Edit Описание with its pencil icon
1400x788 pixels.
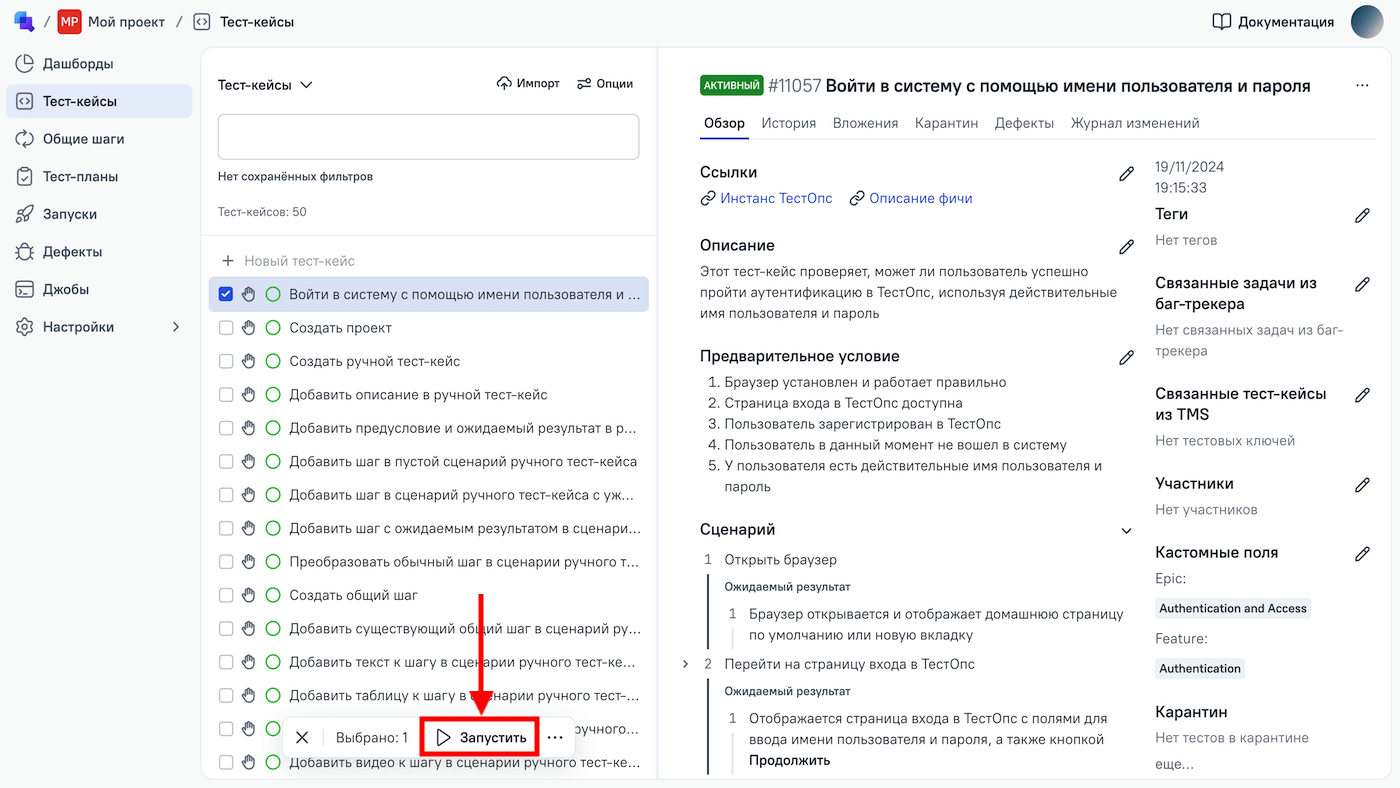click(x=1126, y=247)
